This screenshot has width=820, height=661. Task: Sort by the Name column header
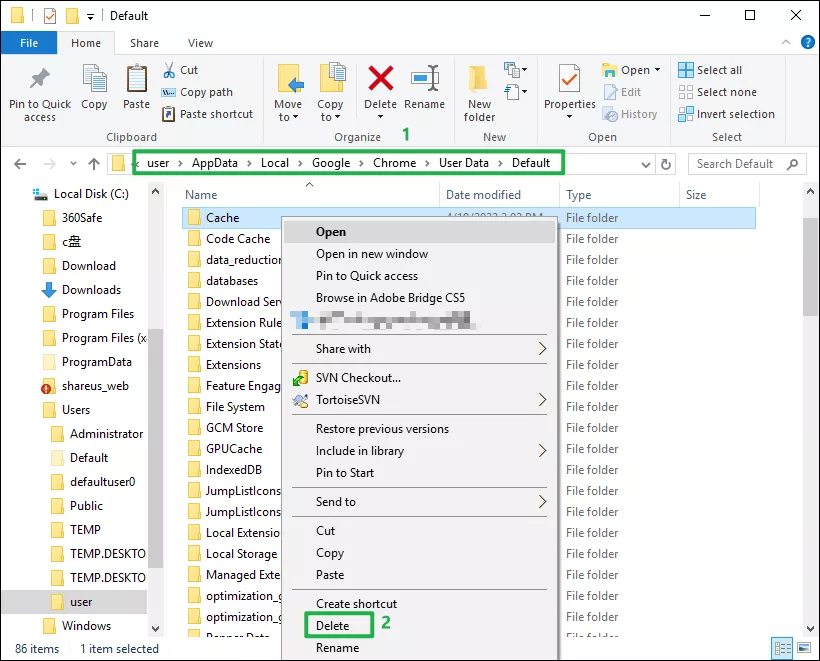(310, 195)
